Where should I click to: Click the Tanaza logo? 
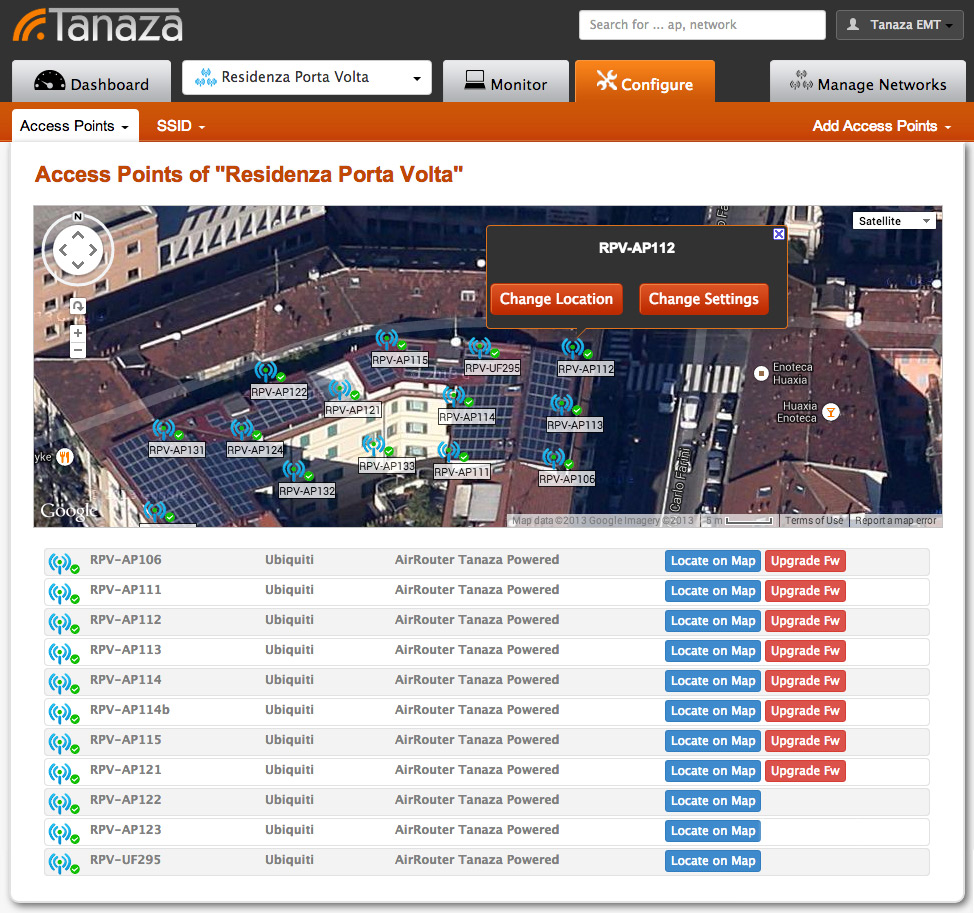tap(98, 25)
